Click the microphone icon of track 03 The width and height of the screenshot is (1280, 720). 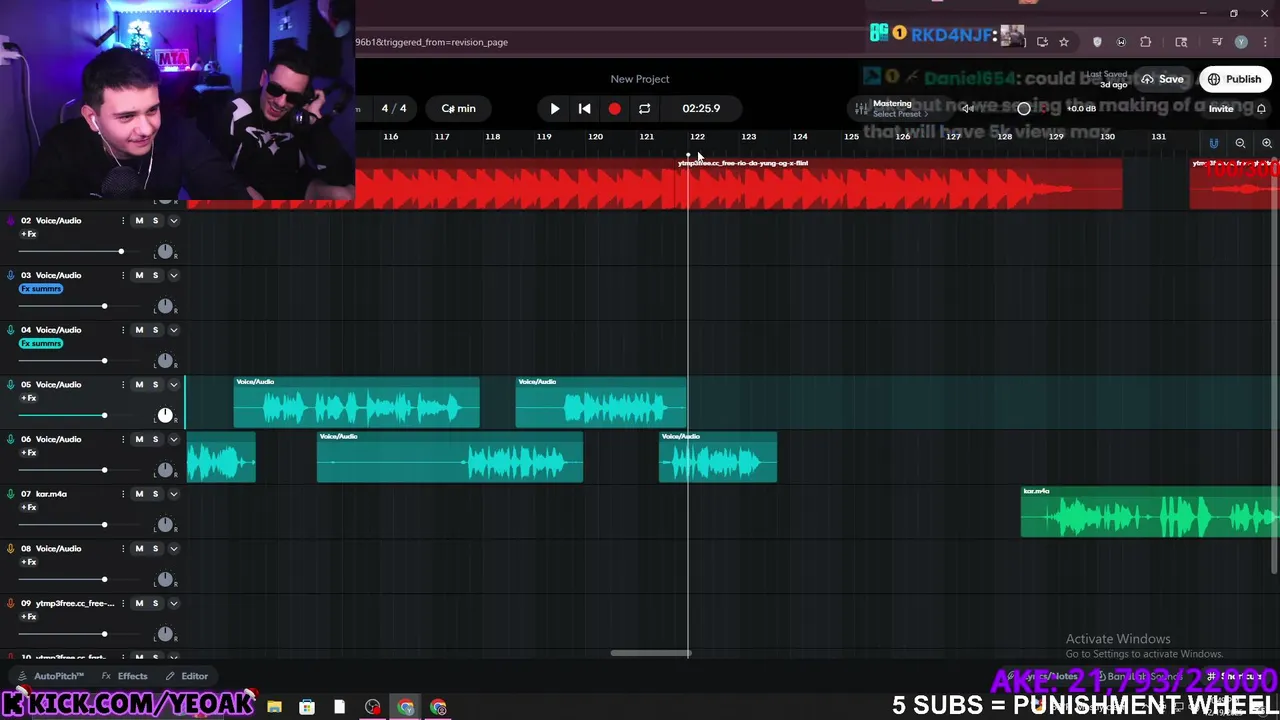point(11,275)
